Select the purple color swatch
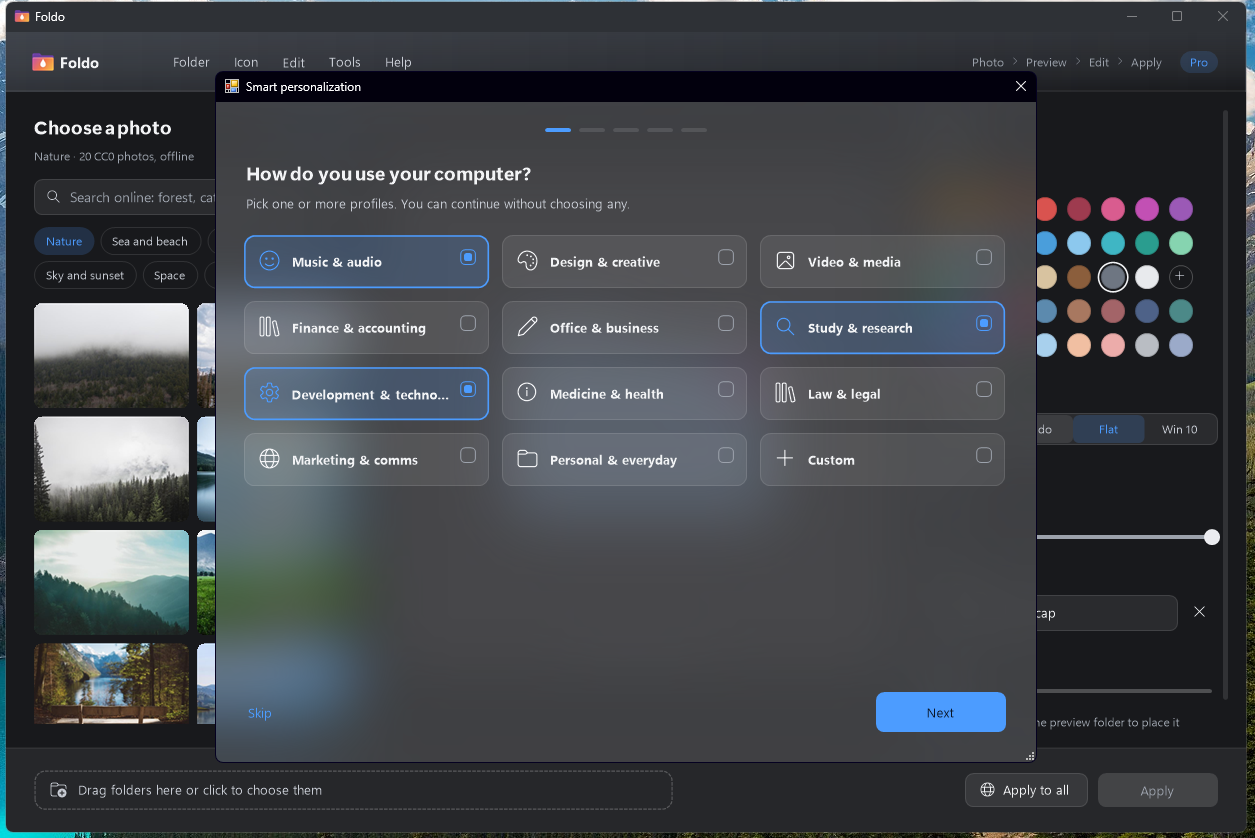The image size is (1255, 838). (1181, 209)
